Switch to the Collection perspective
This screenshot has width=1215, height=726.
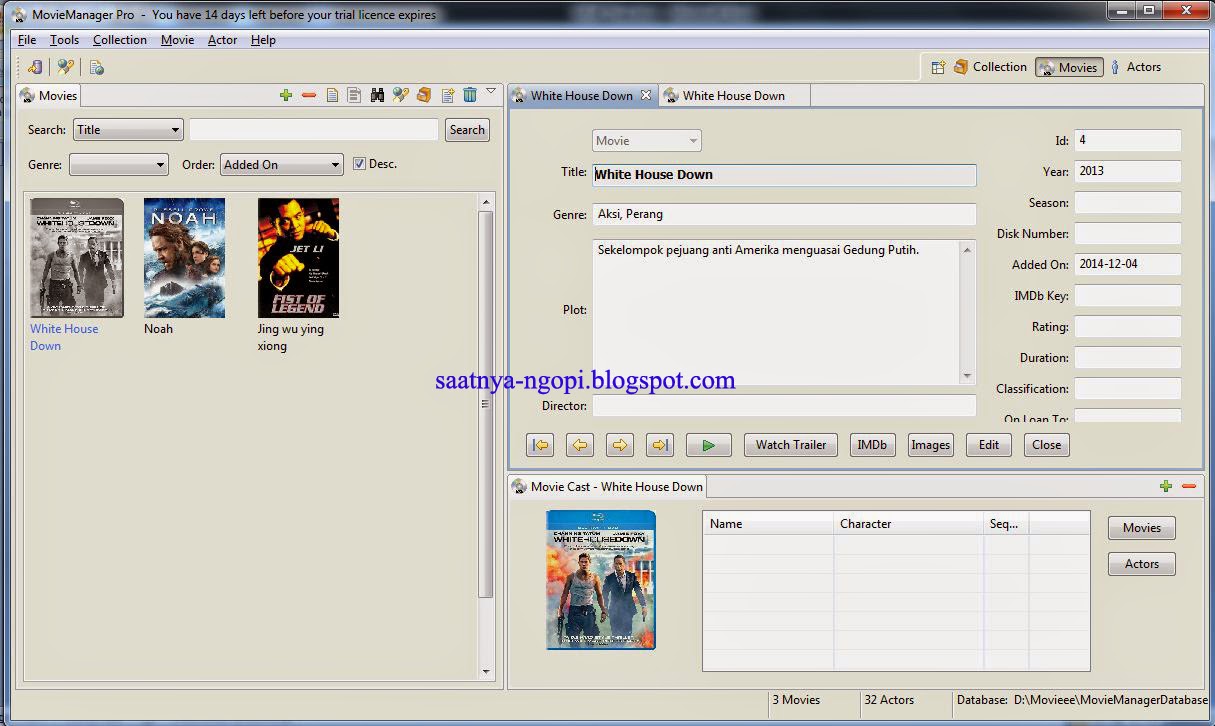click(x=990, y=67)
